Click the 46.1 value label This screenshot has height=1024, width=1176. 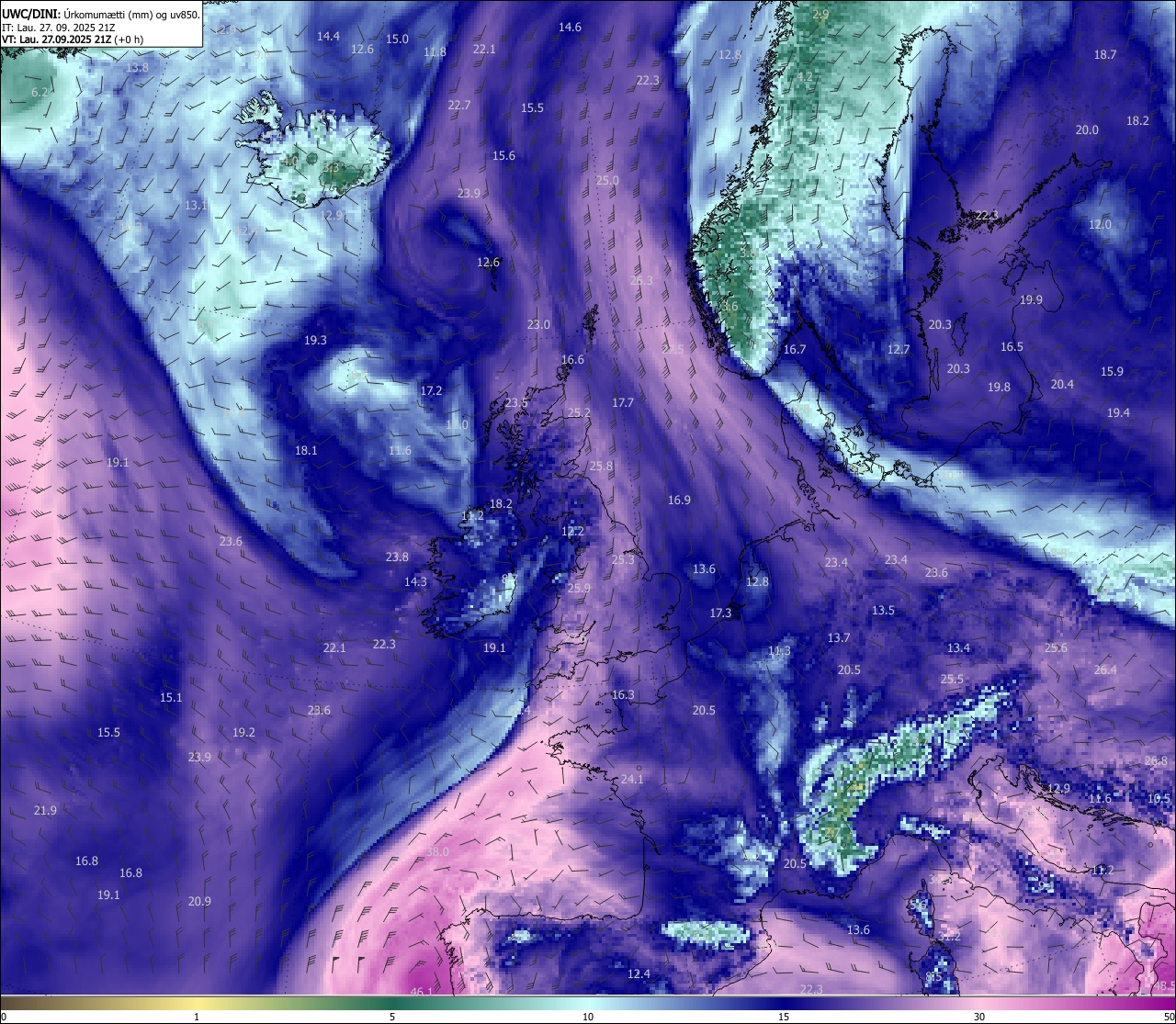coord(422,992)
